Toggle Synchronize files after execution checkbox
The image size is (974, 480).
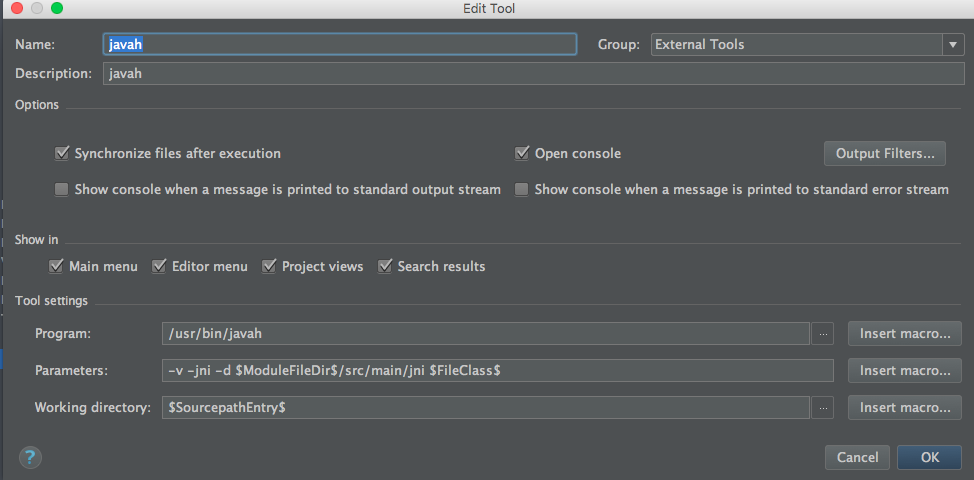pos(62,154)
